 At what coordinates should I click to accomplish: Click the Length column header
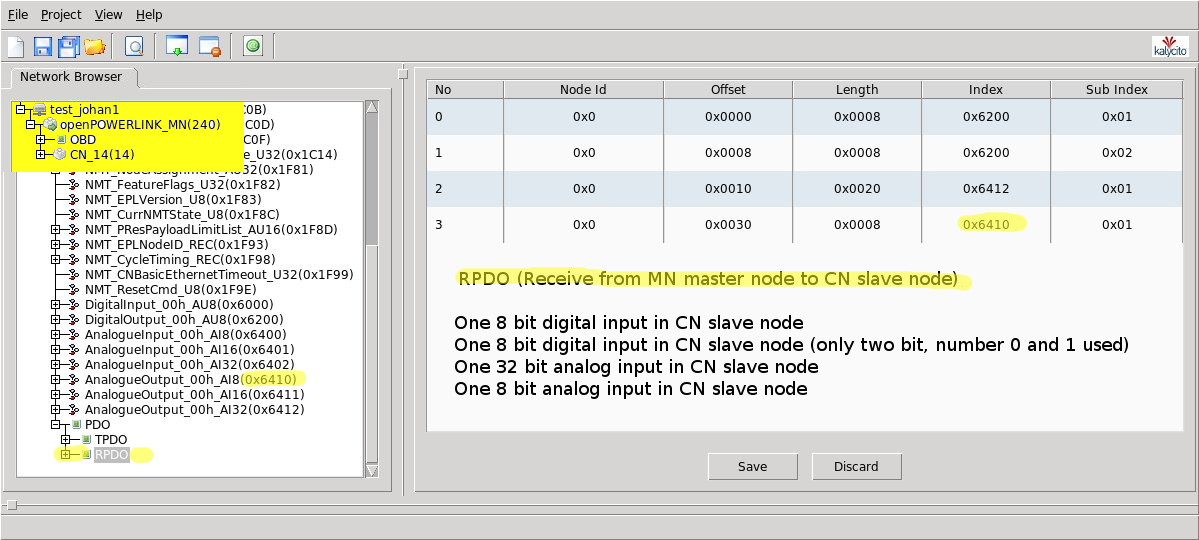tap(857, 89)
